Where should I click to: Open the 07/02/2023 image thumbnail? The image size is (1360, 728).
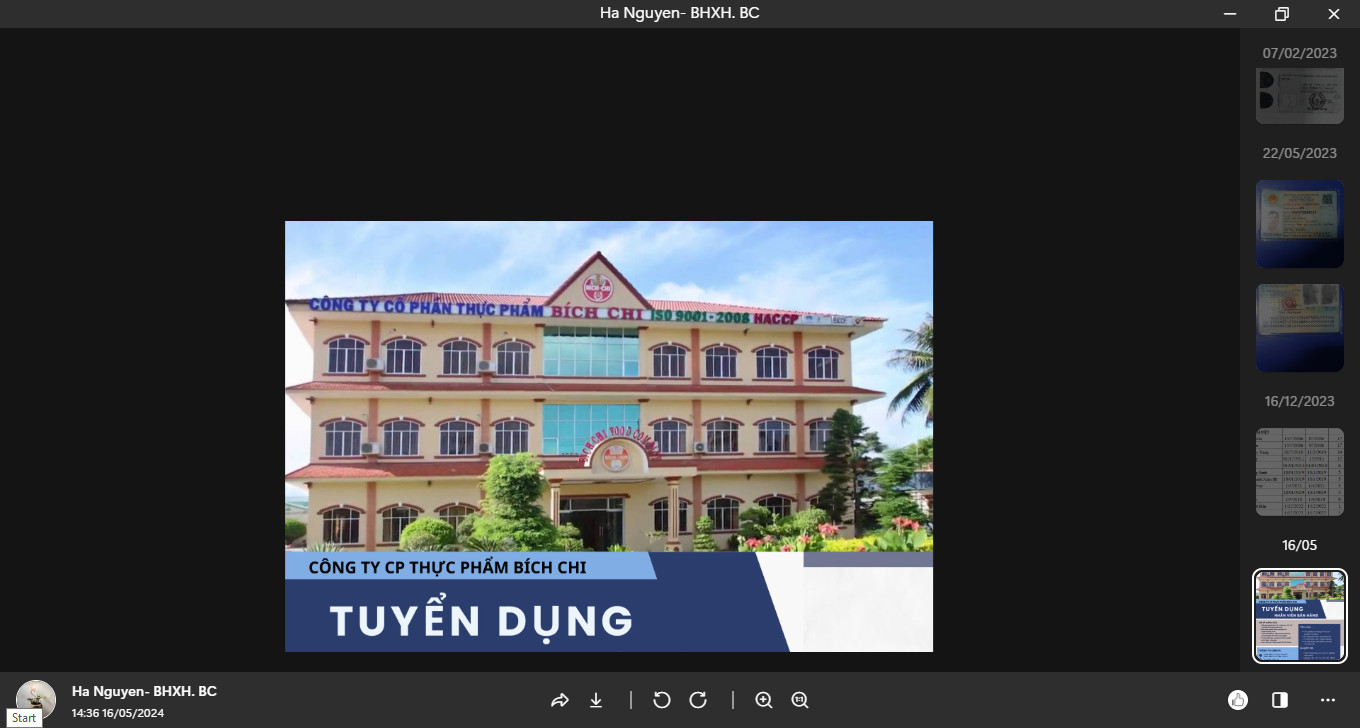tap(1299, 95)
